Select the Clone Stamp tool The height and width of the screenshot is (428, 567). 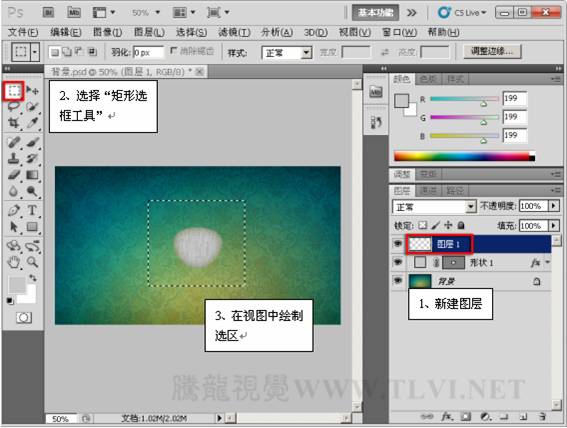click(14, 158)
